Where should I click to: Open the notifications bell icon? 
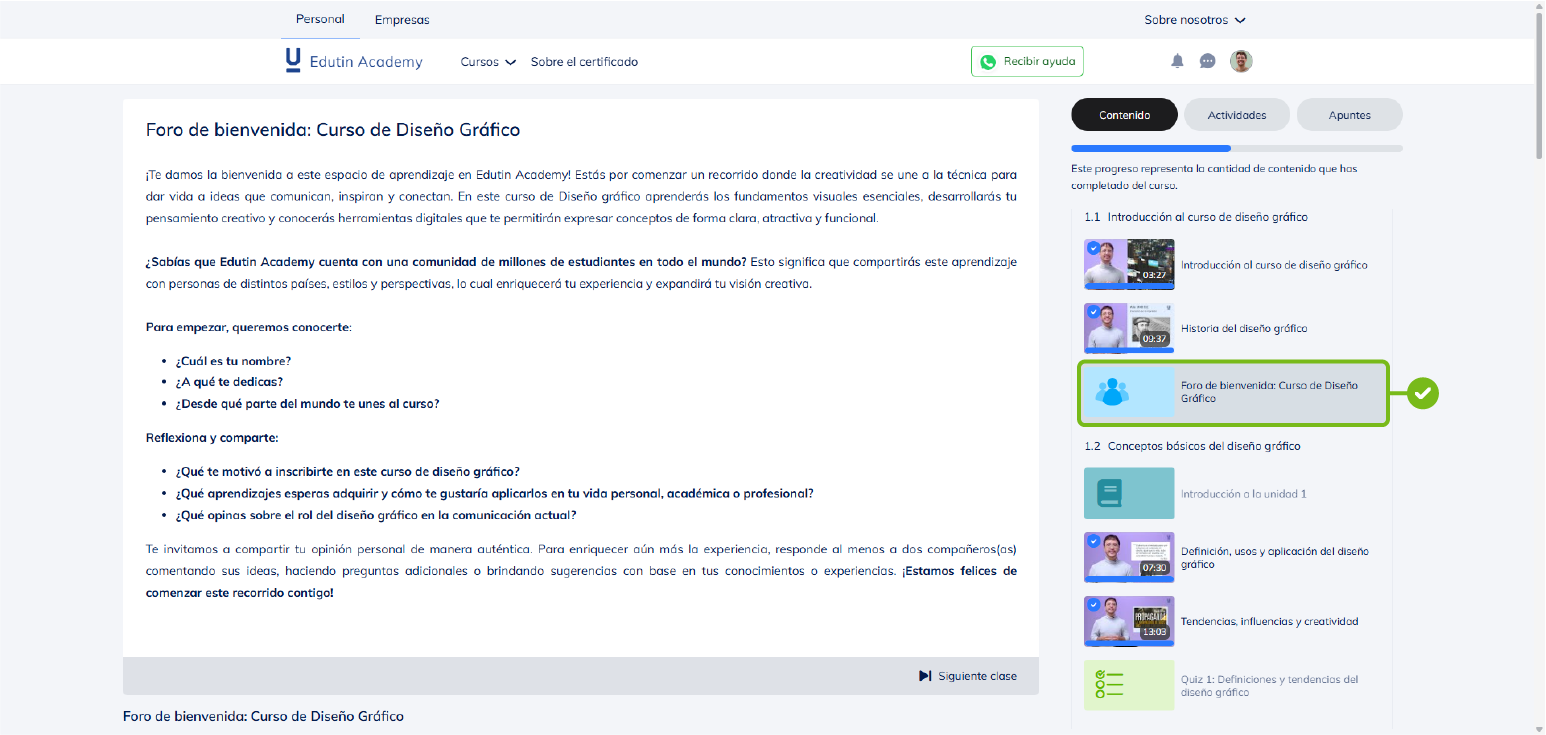(x=1177, y=61)
